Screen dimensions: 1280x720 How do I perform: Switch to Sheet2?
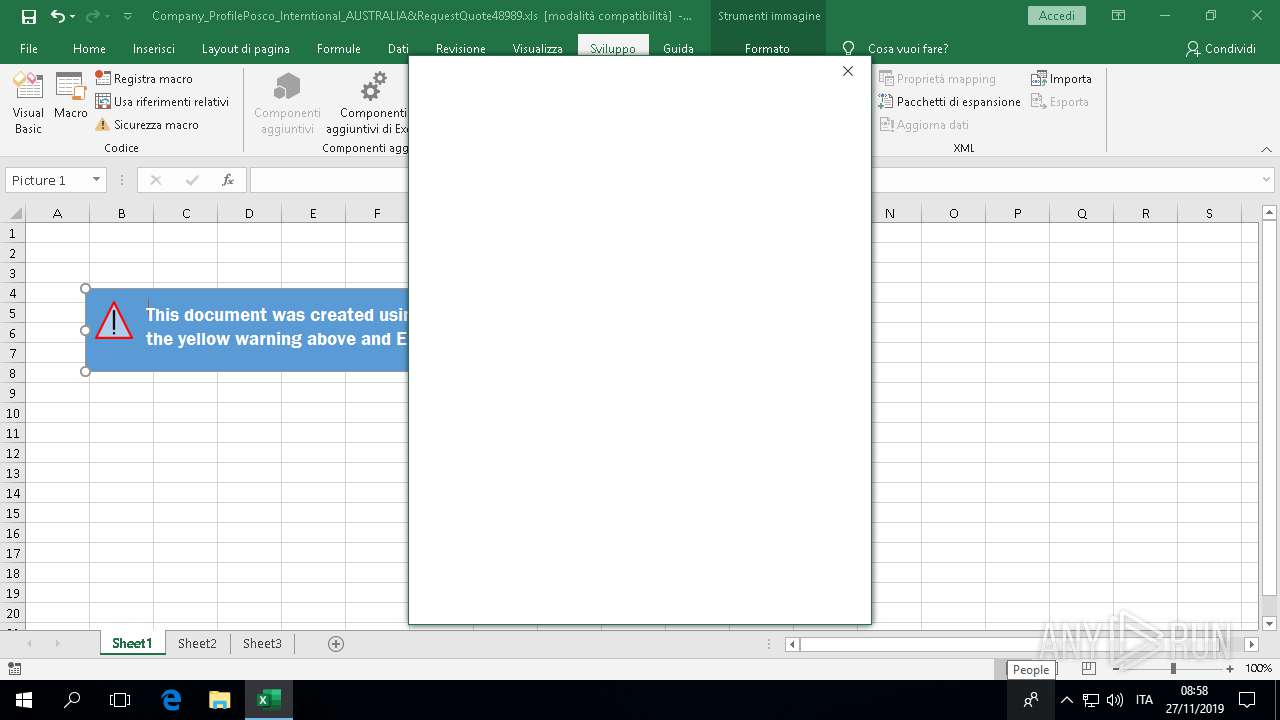click(197, 643)
